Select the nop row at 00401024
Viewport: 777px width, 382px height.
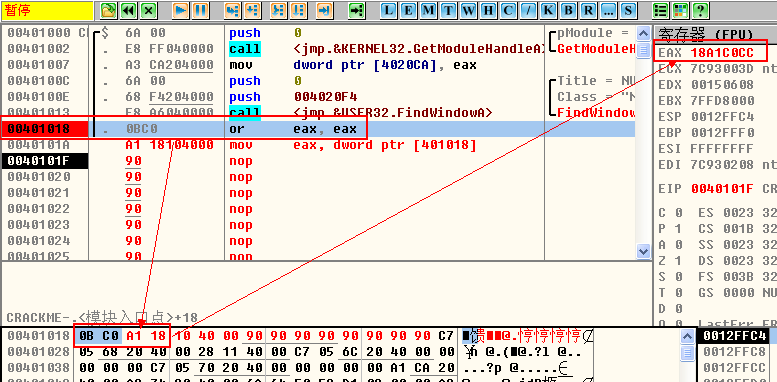tap(318, 241)
